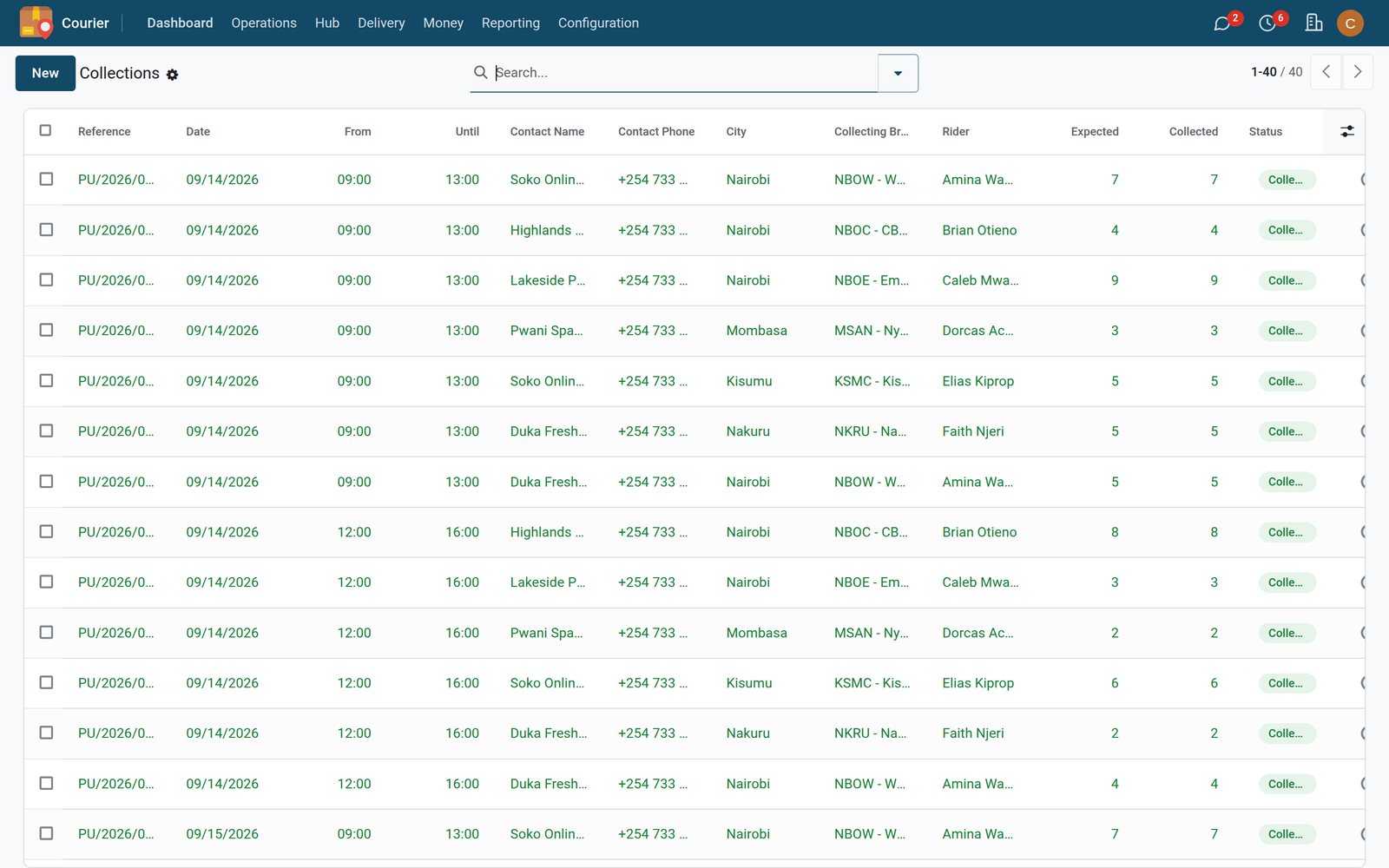This screenshot has height=868, width=1389.
Task: Click the Expected value 9 for Lakeside
Action: 1115,280
